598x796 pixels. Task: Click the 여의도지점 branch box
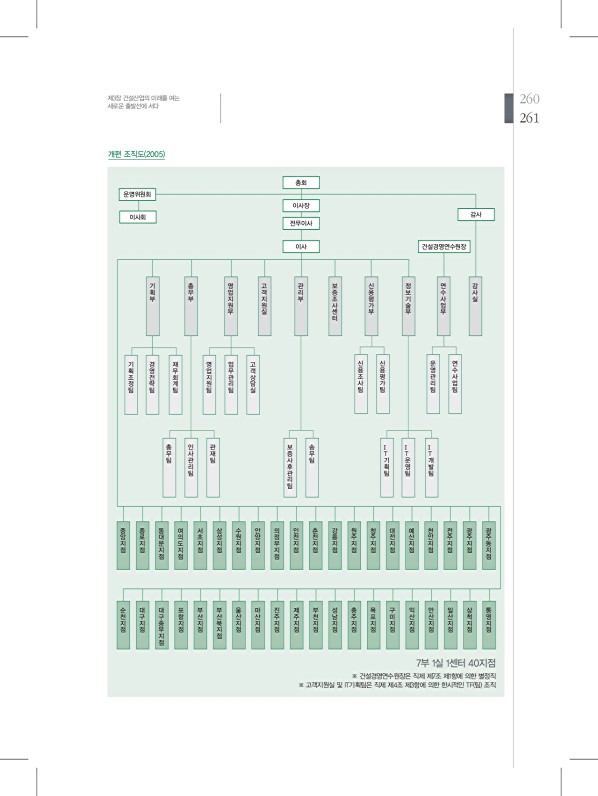[x=181, y=545]
